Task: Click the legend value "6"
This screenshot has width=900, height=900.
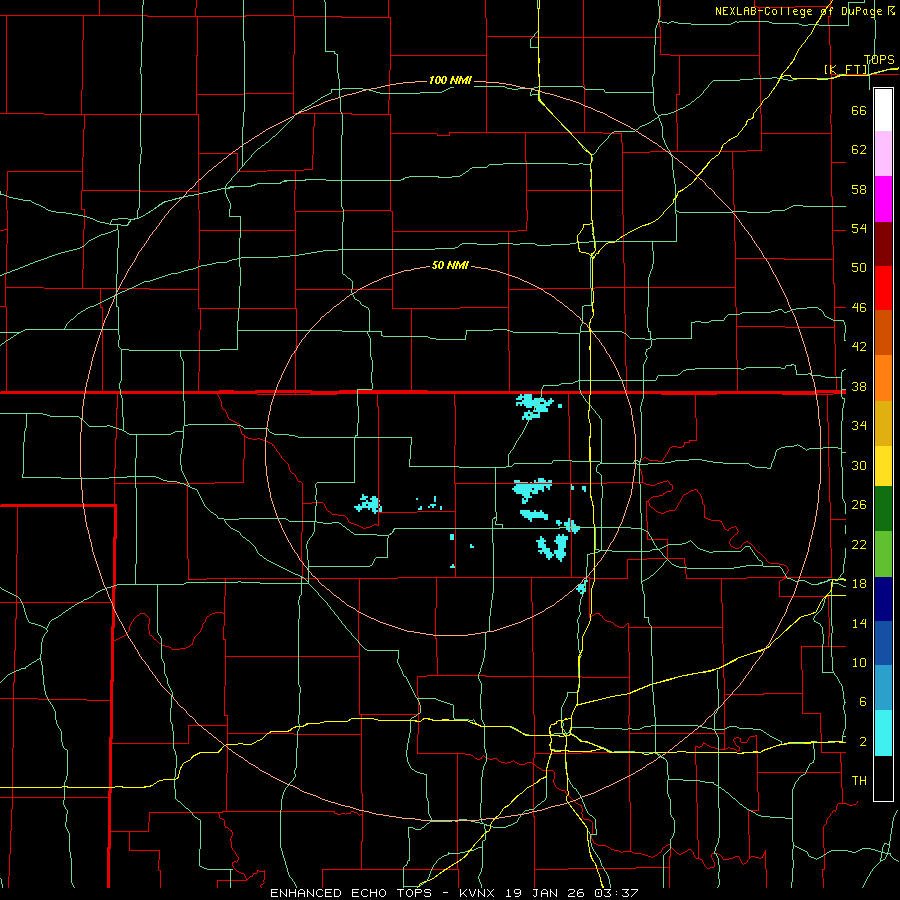Action: (863, 701)
